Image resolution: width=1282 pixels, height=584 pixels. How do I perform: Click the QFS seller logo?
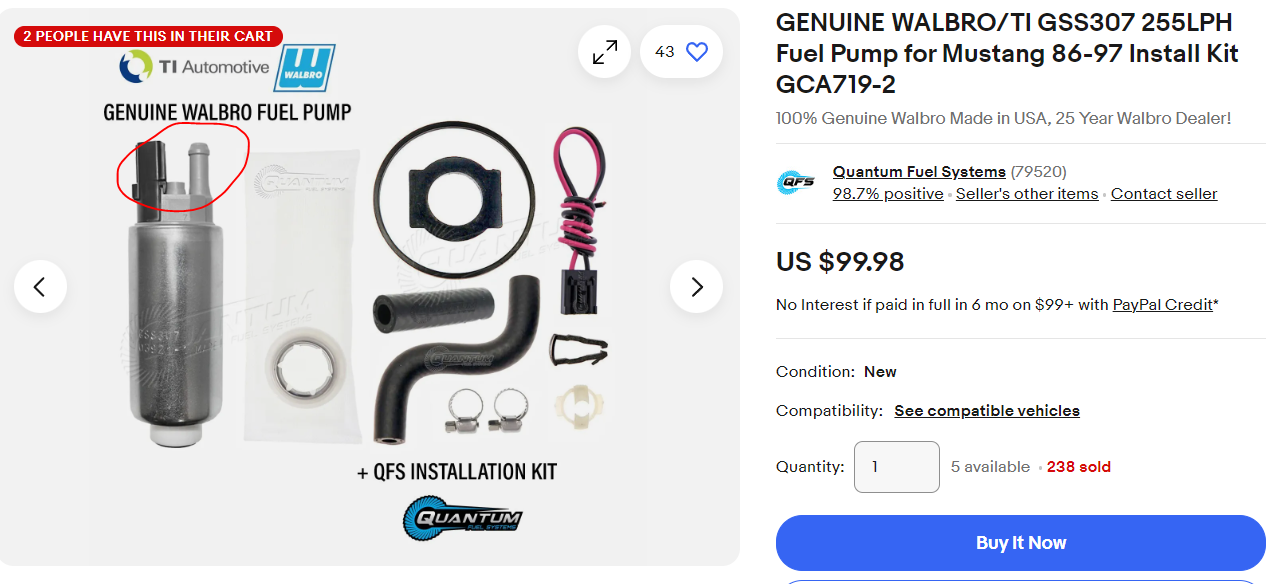click(796, 183)
